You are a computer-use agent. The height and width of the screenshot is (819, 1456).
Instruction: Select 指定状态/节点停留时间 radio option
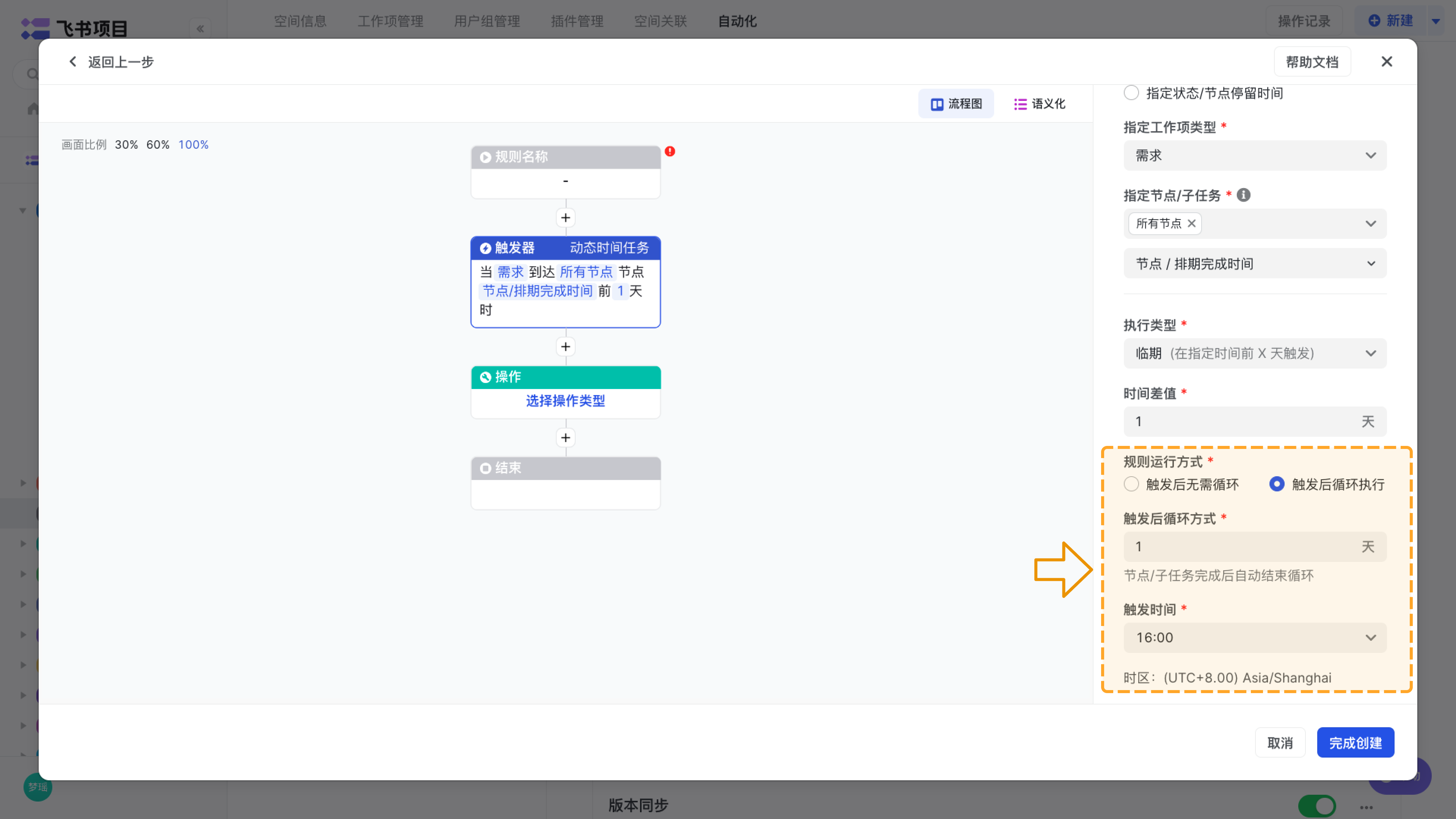1131,93
